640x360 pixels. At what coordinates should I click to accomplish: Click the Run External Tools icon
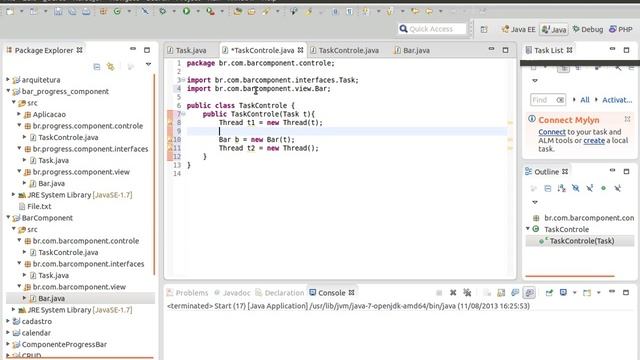[211, 11]
